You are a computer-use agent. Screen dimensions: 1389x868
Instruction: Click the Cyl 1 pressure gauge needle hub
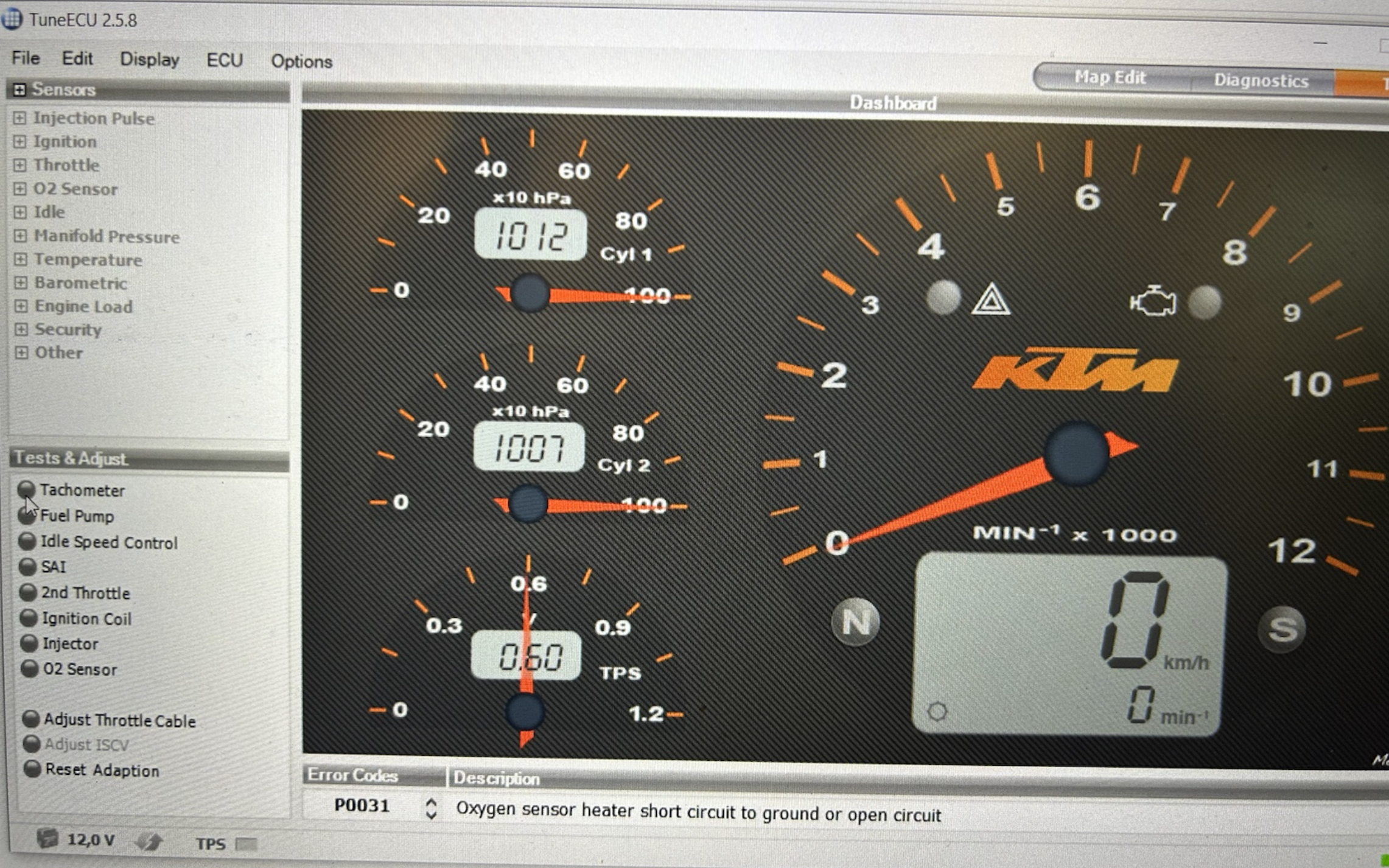tap(530, 293)
